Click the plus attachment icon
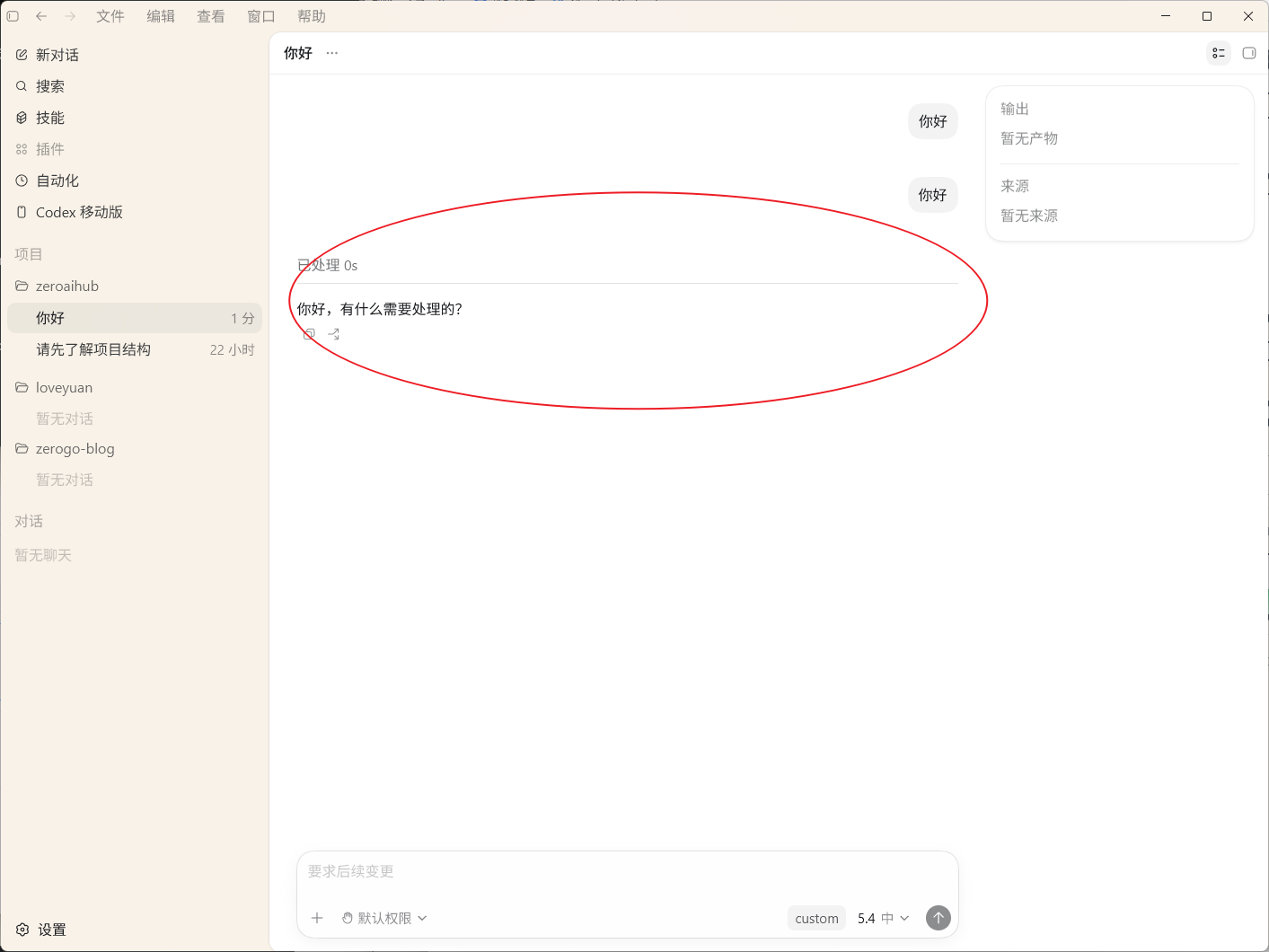Screen dimensions: 1269x952 [x=317, y=918]
